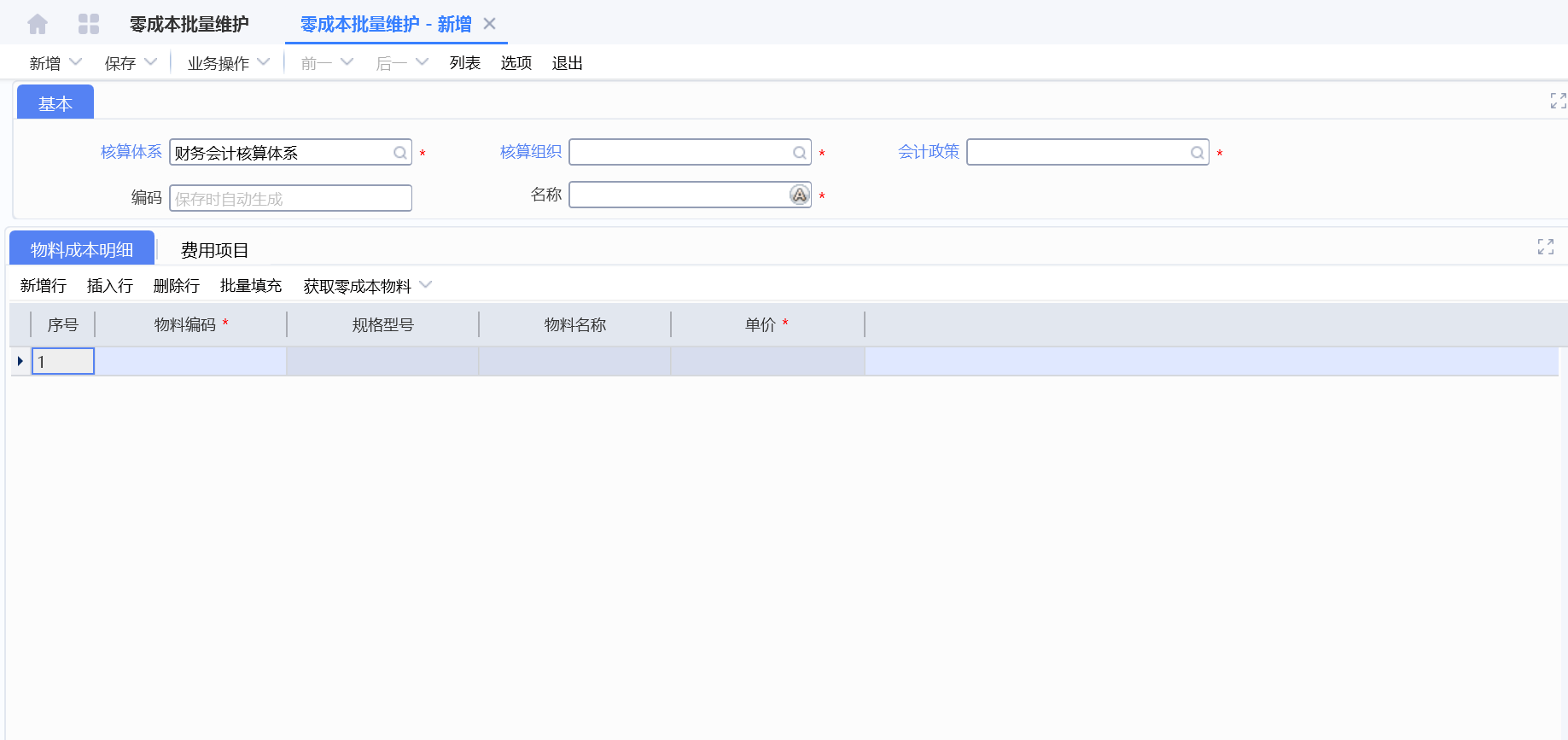Click the 物料名称 column header

575,325
